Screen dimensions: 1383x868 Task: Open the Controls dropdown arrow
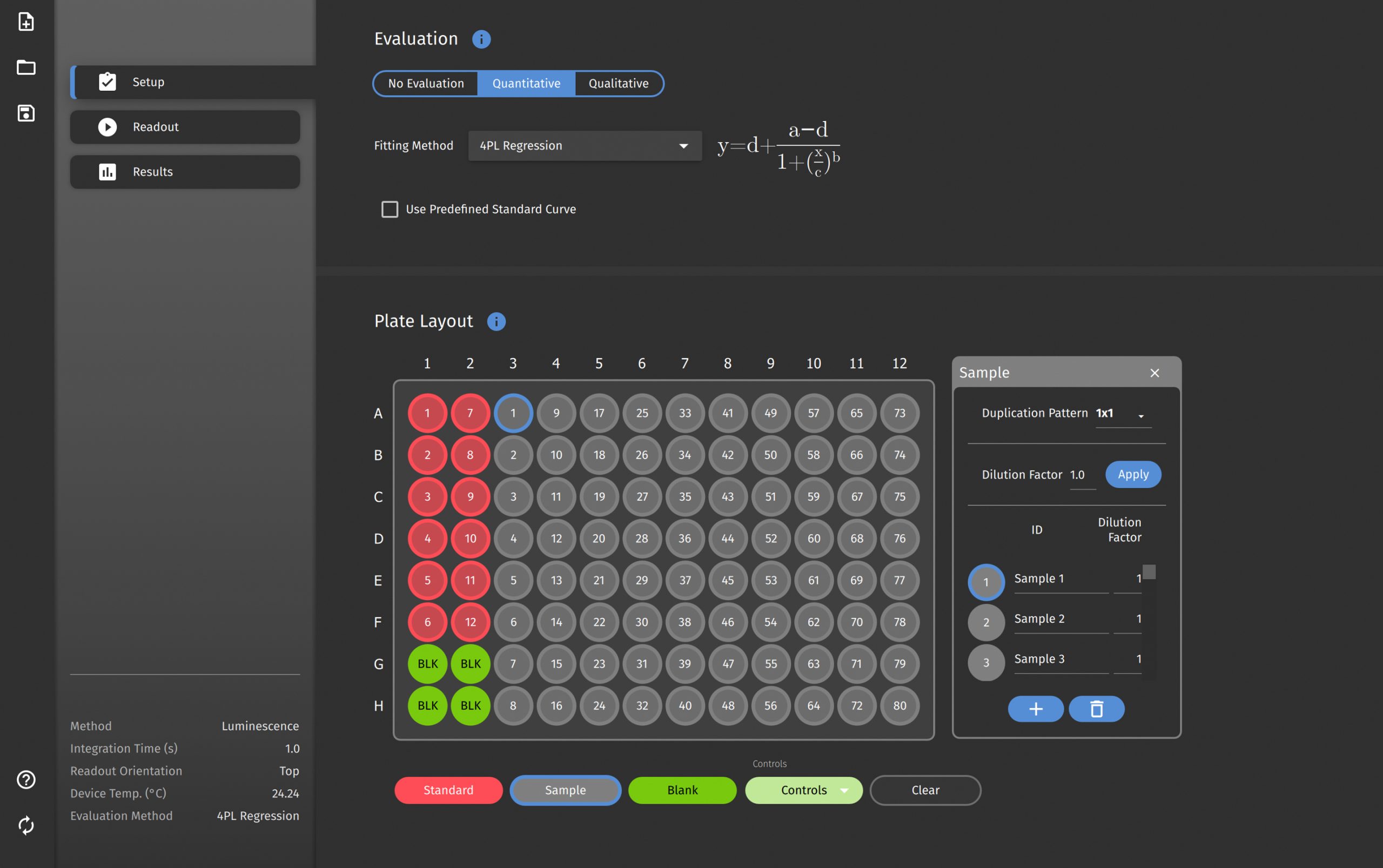(844, 790)
